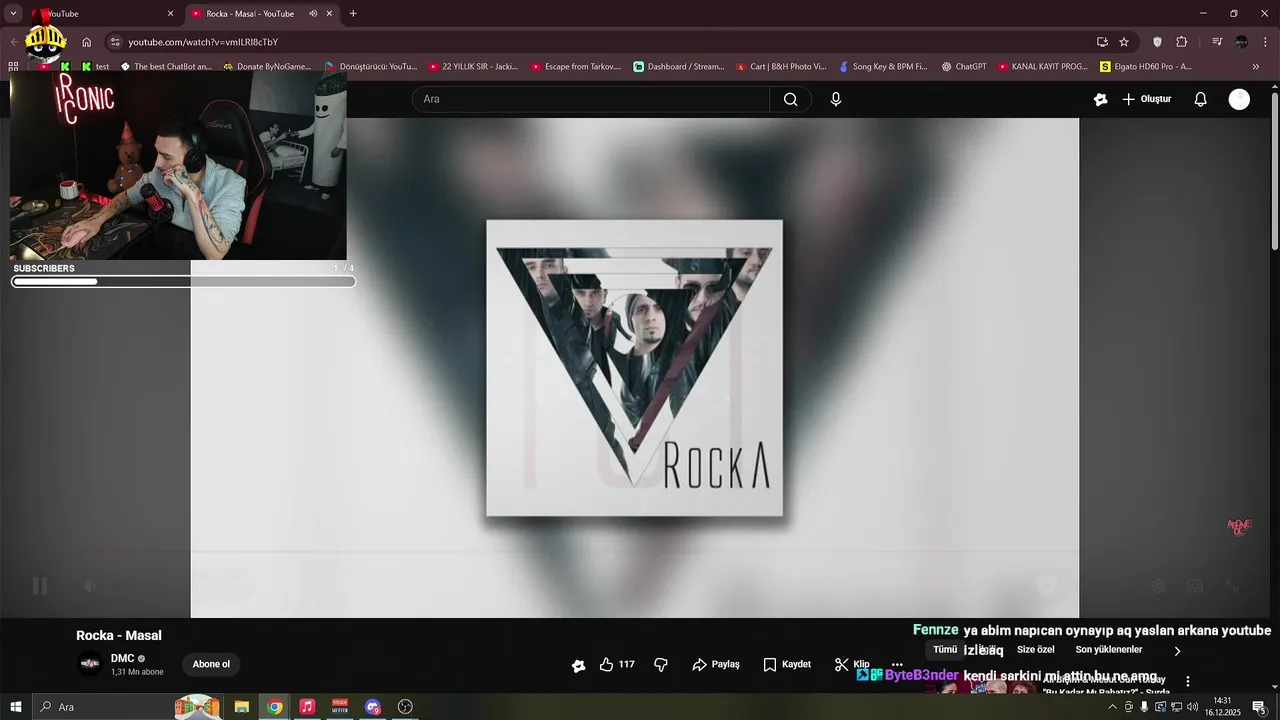Open the Song Key & BPM Fi... bookmark
This screenshot has height=720, width=1280.
coord(884,67)
